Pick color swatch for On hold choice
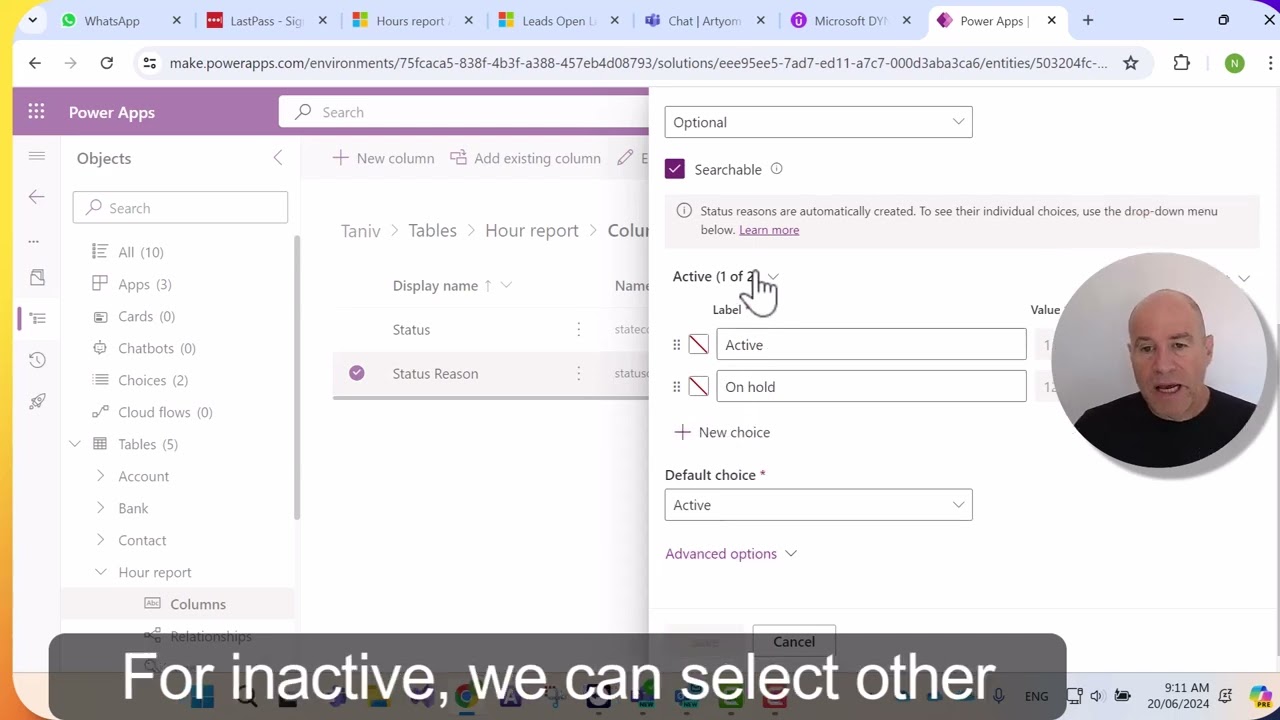 699,387
